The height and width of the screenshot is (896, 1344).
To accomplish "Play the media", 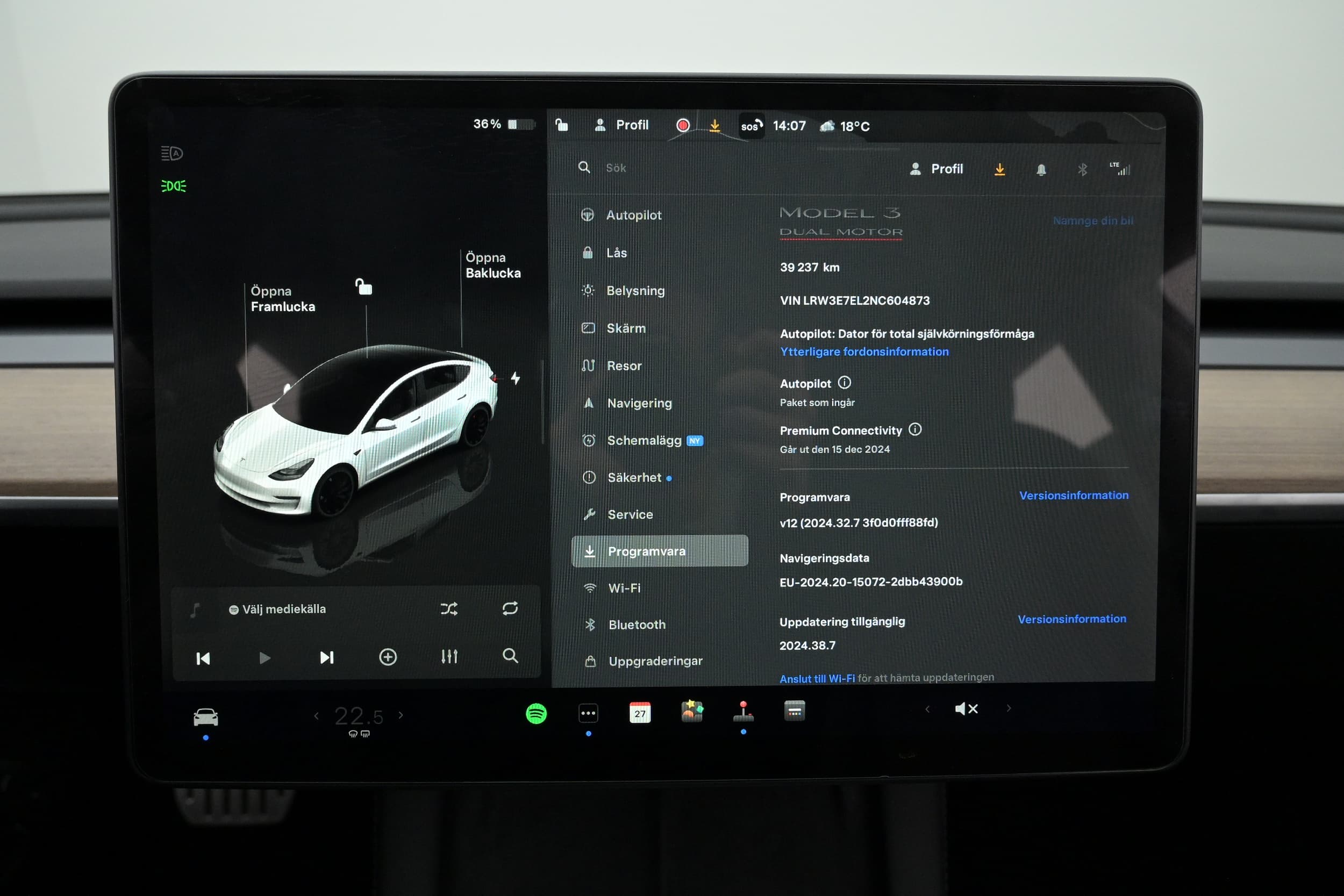I will (264, 658).
